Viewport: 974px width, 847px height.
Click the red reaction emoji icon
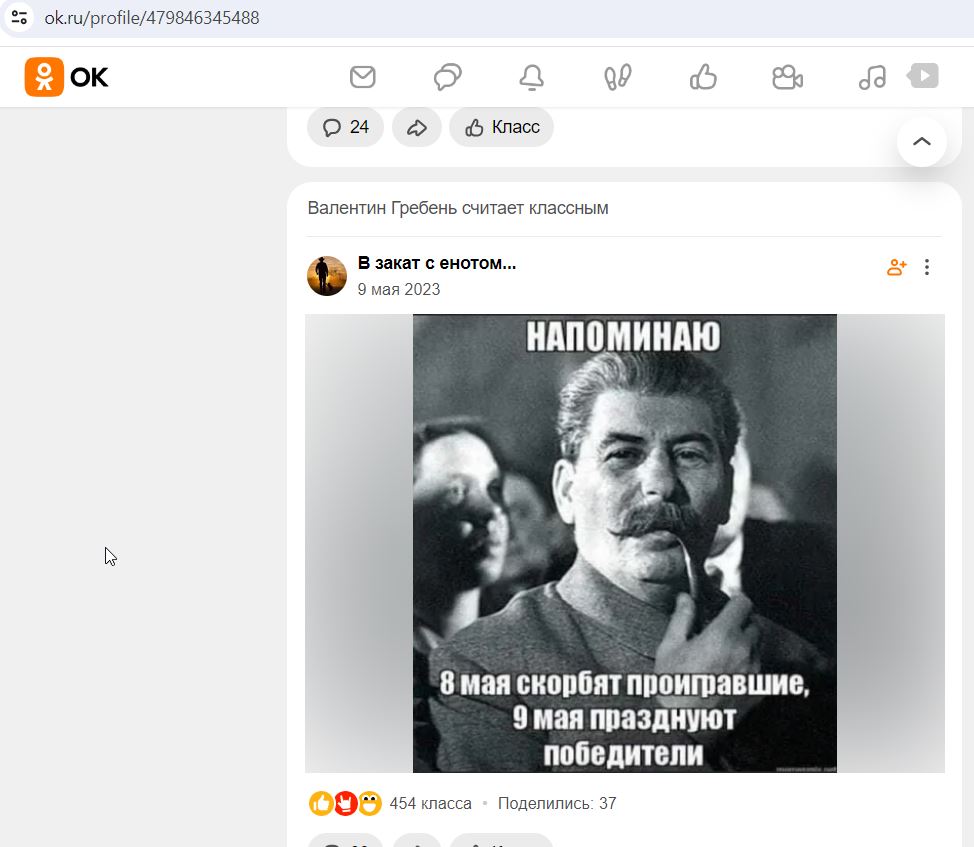[345, 804]
